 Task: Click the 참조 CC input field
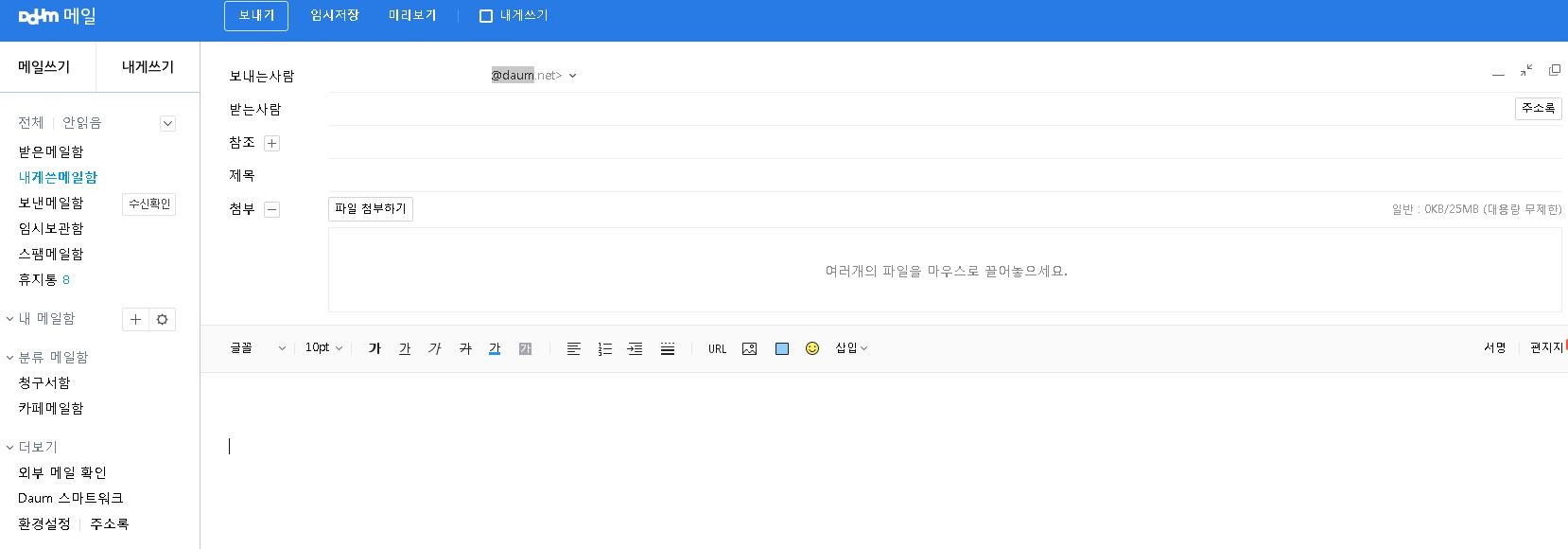944,143
